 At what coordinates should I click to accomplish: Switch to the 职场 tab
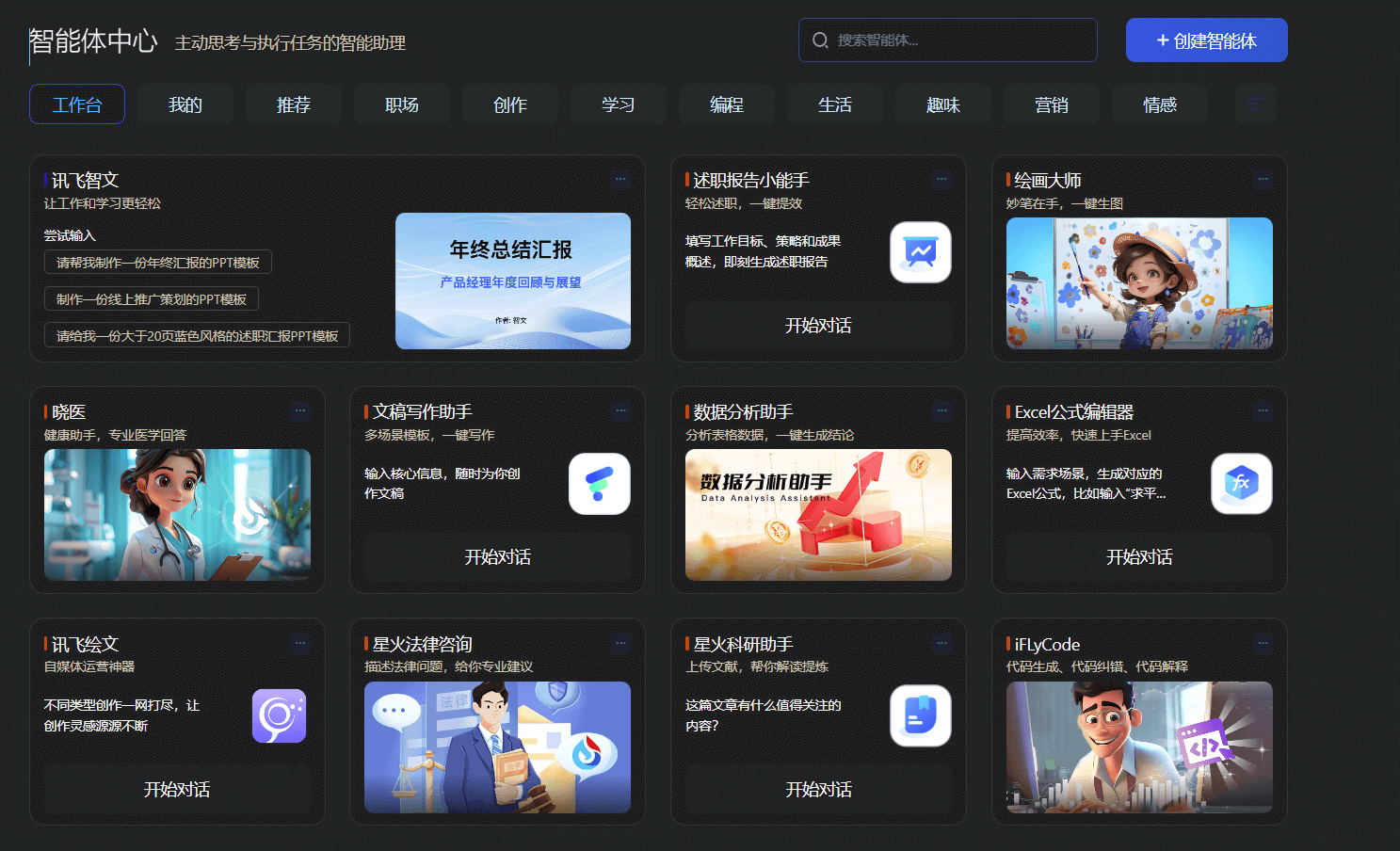tap(402, 104)
